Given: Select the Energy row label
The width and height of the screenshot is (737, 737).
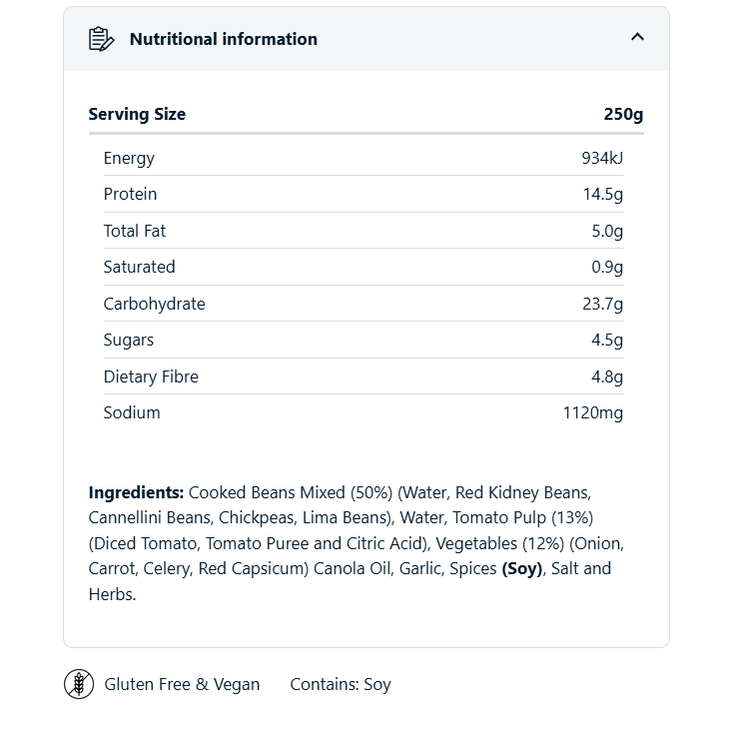Looking at the screenshot, I should click(129, 158).
